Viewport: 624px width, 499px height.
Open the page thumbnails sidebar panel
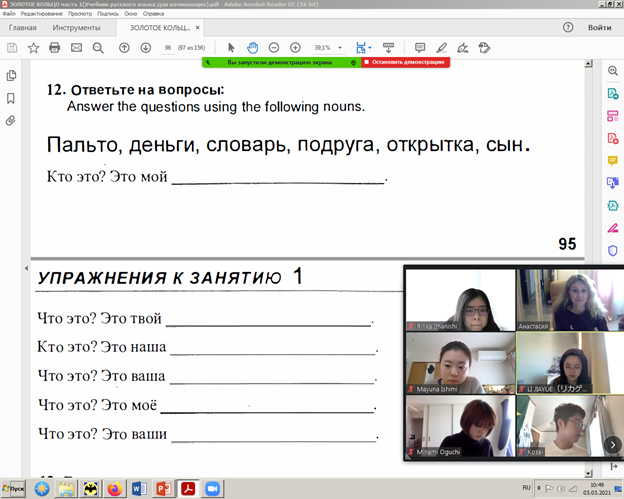[11, 76]
